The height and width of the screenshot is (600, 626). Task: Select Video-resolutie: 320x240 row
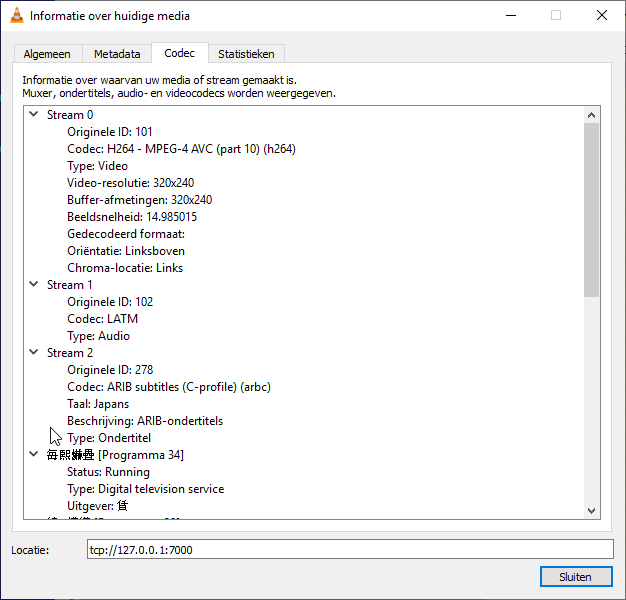130,183
